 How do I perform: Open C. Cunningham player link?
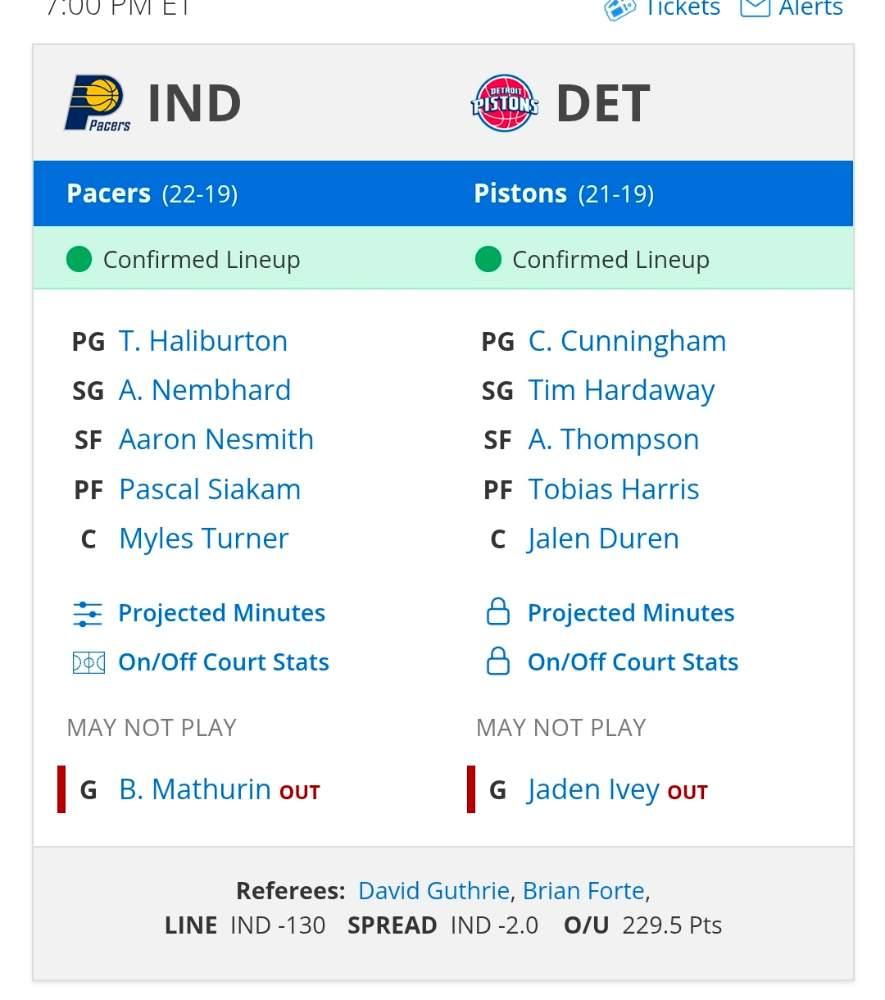coord(627,341)
